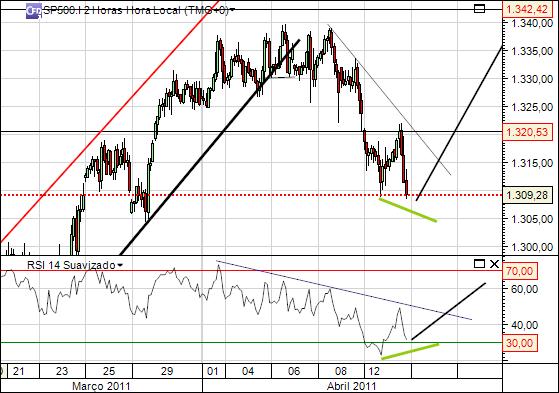Click the Abril 2011 month label
Image resolution: width=559 pixels, height=393 pixels.
(352, 386)
